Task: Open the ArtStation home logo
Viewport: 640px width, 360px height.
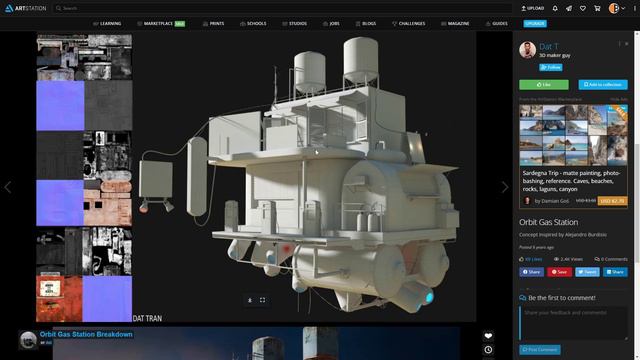Action: (25, 8)
